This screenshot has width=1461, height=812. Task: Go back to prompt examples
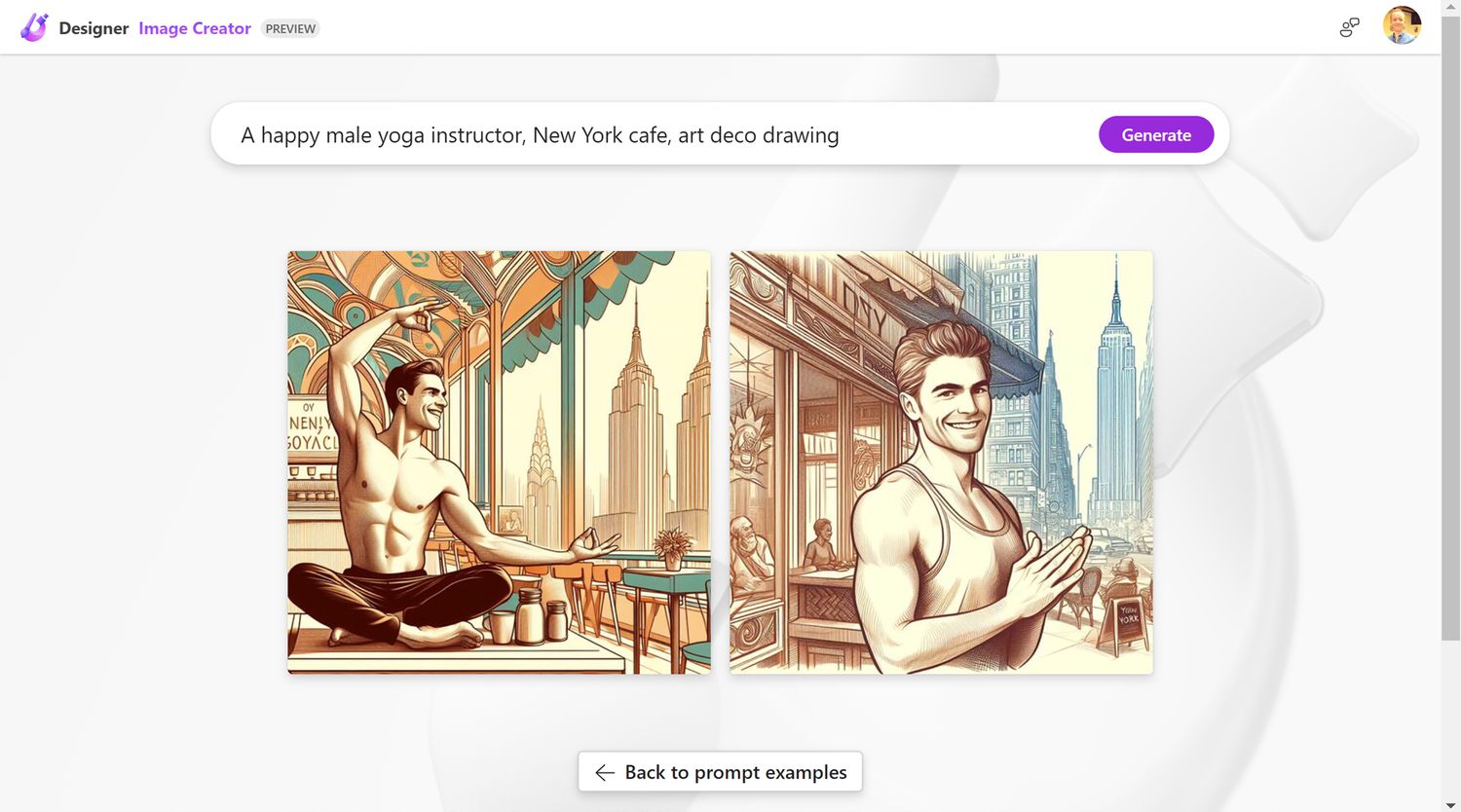coord(720,772)
